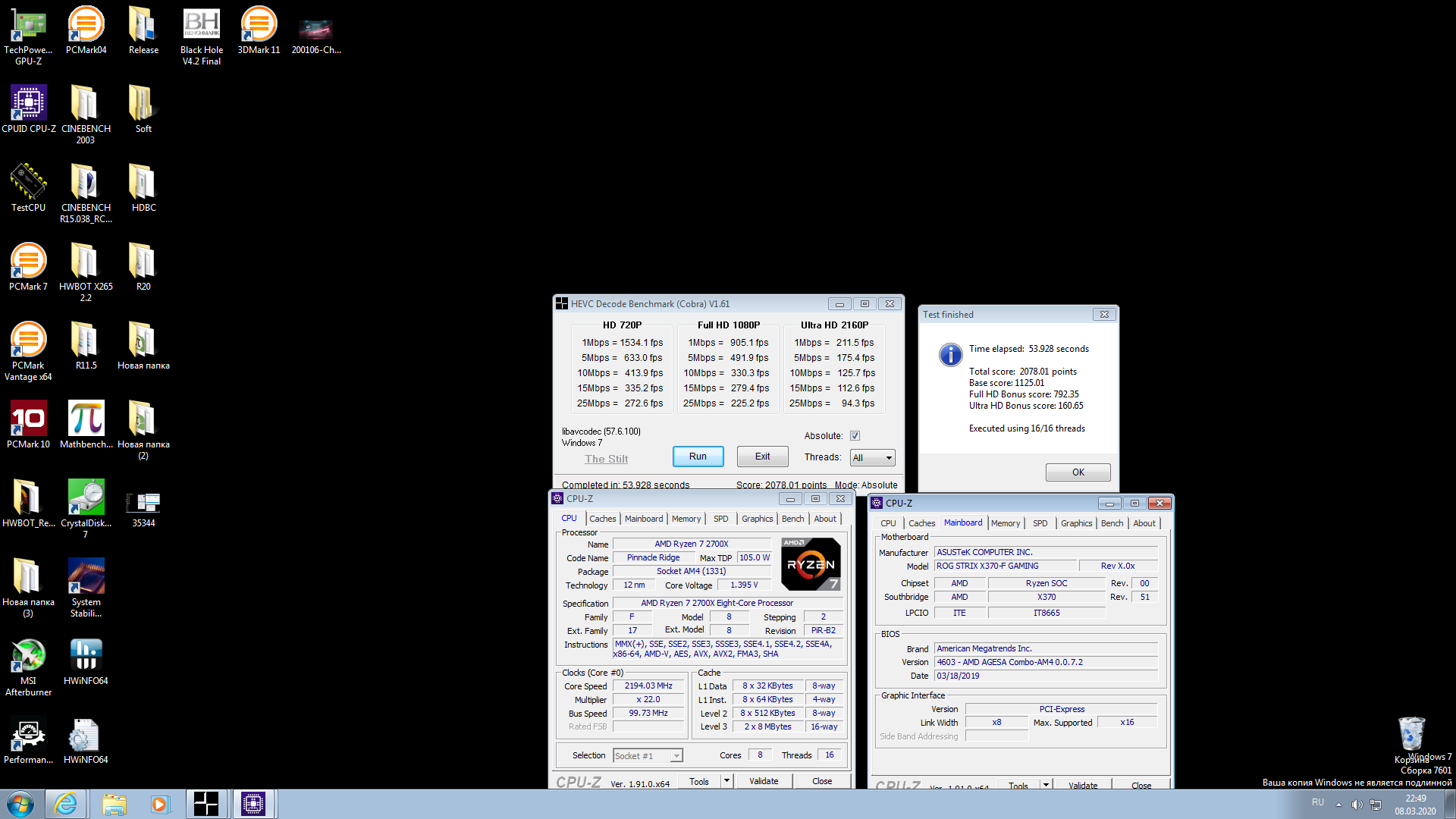This screenshot has width=1456, height=819.
Task: Click OK in Test finished dialog
Action: tap(1078, 472)
